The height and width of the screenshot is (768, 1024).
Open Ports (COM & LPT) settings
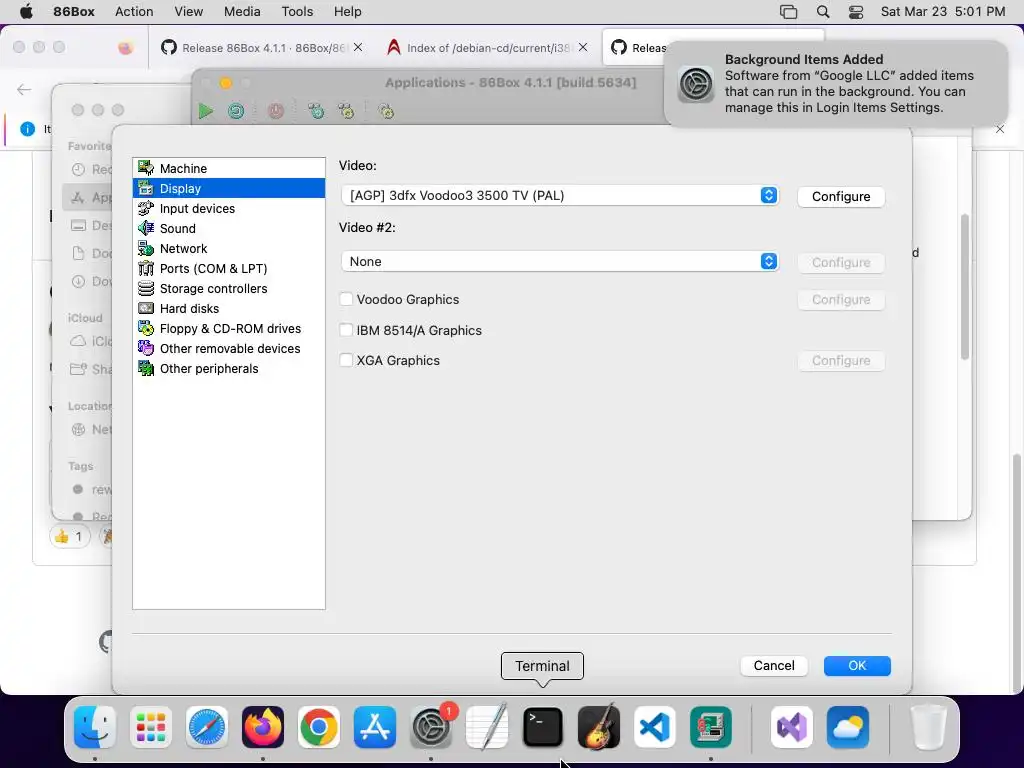click(x=229, y=268)
